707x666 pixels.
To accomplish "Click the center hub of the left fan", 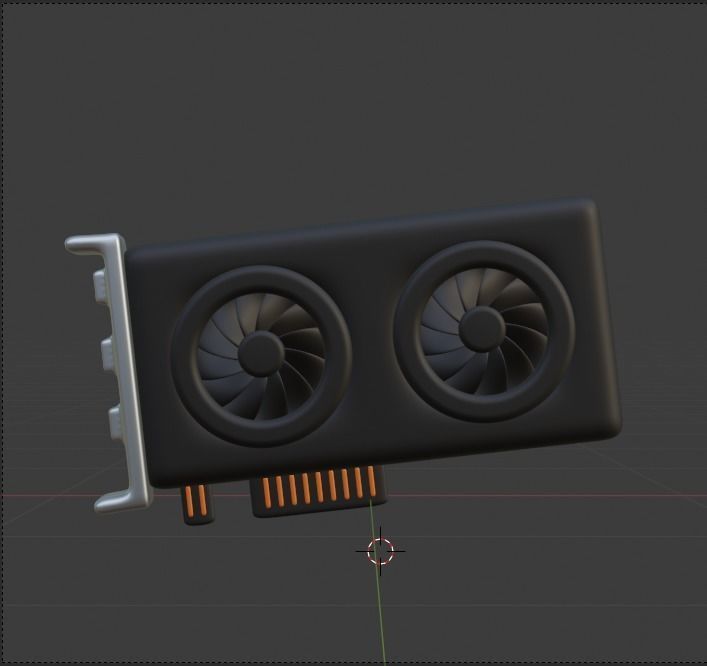I will 261,354.
